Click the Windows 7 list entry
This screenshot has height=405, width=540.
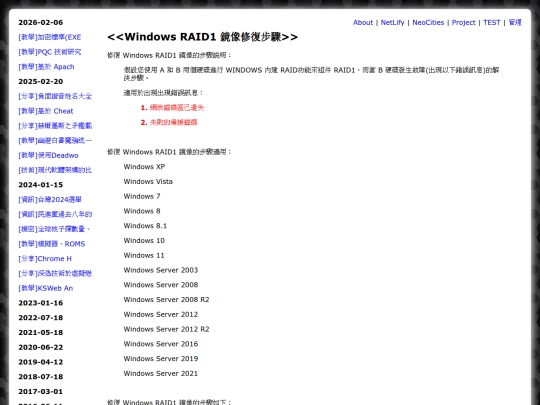coord(142,196)
